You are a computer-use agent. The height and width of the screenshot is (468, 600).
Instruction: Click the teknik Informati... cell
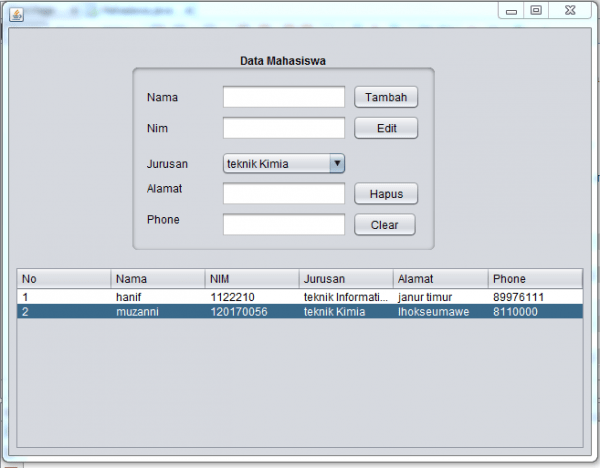tap(346, 297)
